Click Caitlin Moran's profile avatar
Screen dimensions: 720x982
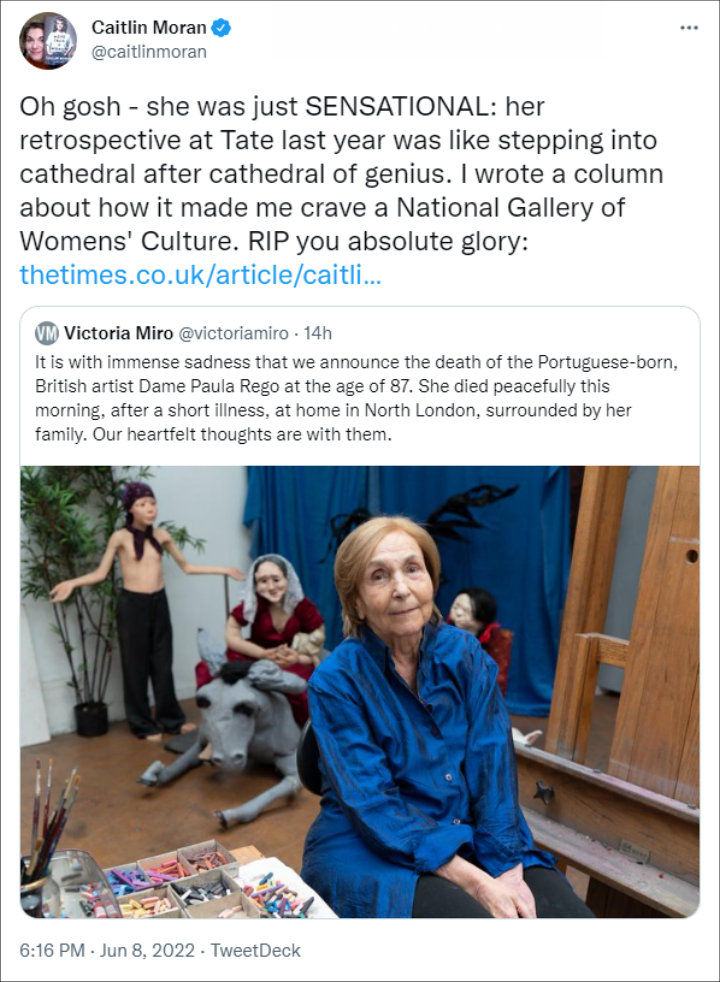point(48,41)
